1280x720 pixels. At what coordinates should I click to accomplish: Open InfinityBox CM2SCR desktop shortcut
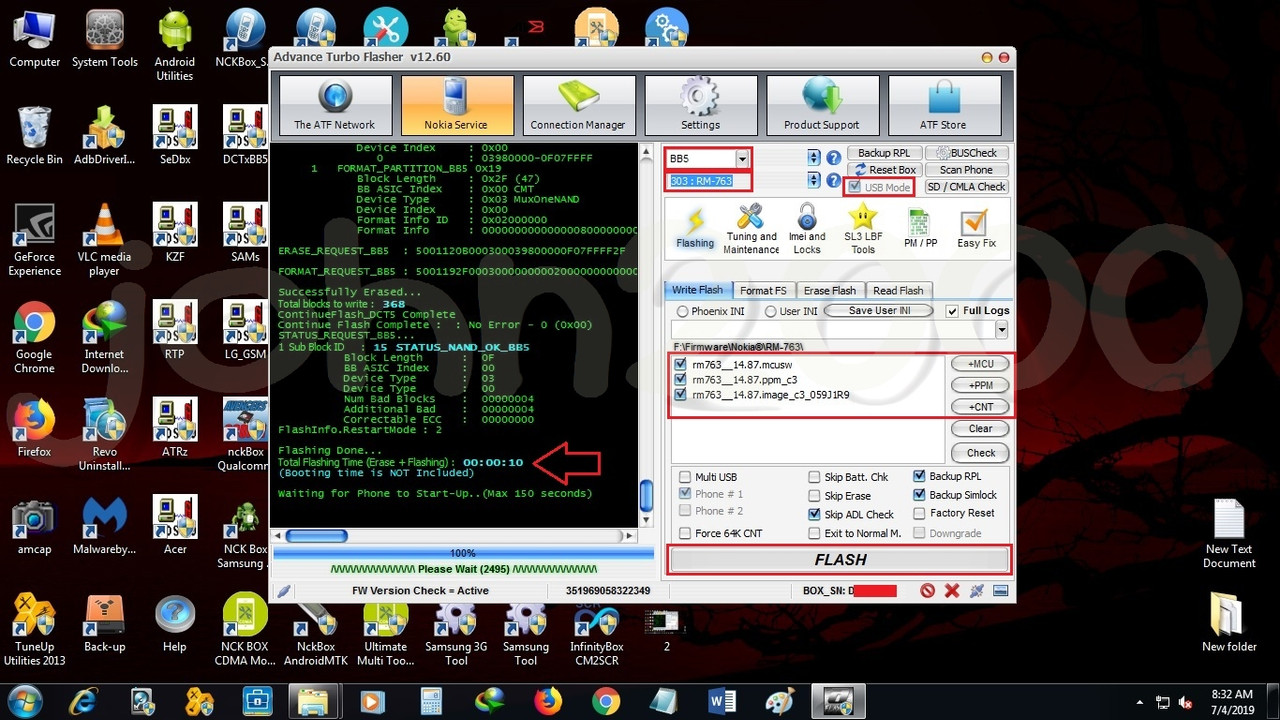(x=598, y=634)
